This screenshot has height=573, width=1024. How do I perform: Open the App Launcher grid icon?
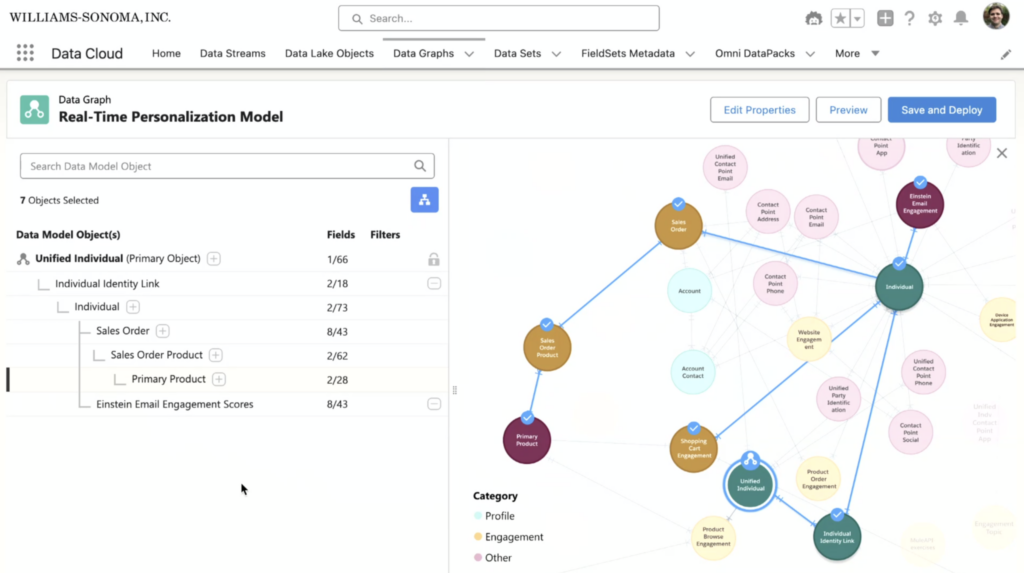click(x=25, y=53)
